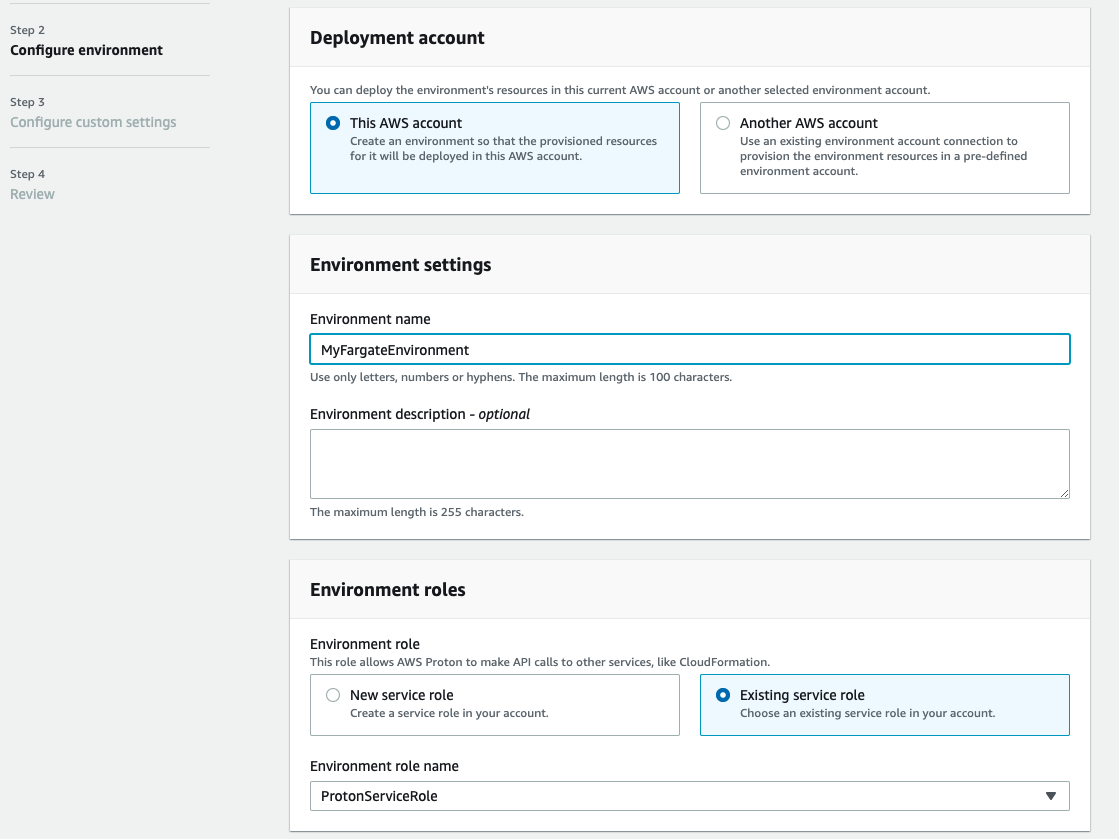The width and height of the screenshot is (1119, 839).
Task: Click the Deployment account heading
Action: coord(397,38)
